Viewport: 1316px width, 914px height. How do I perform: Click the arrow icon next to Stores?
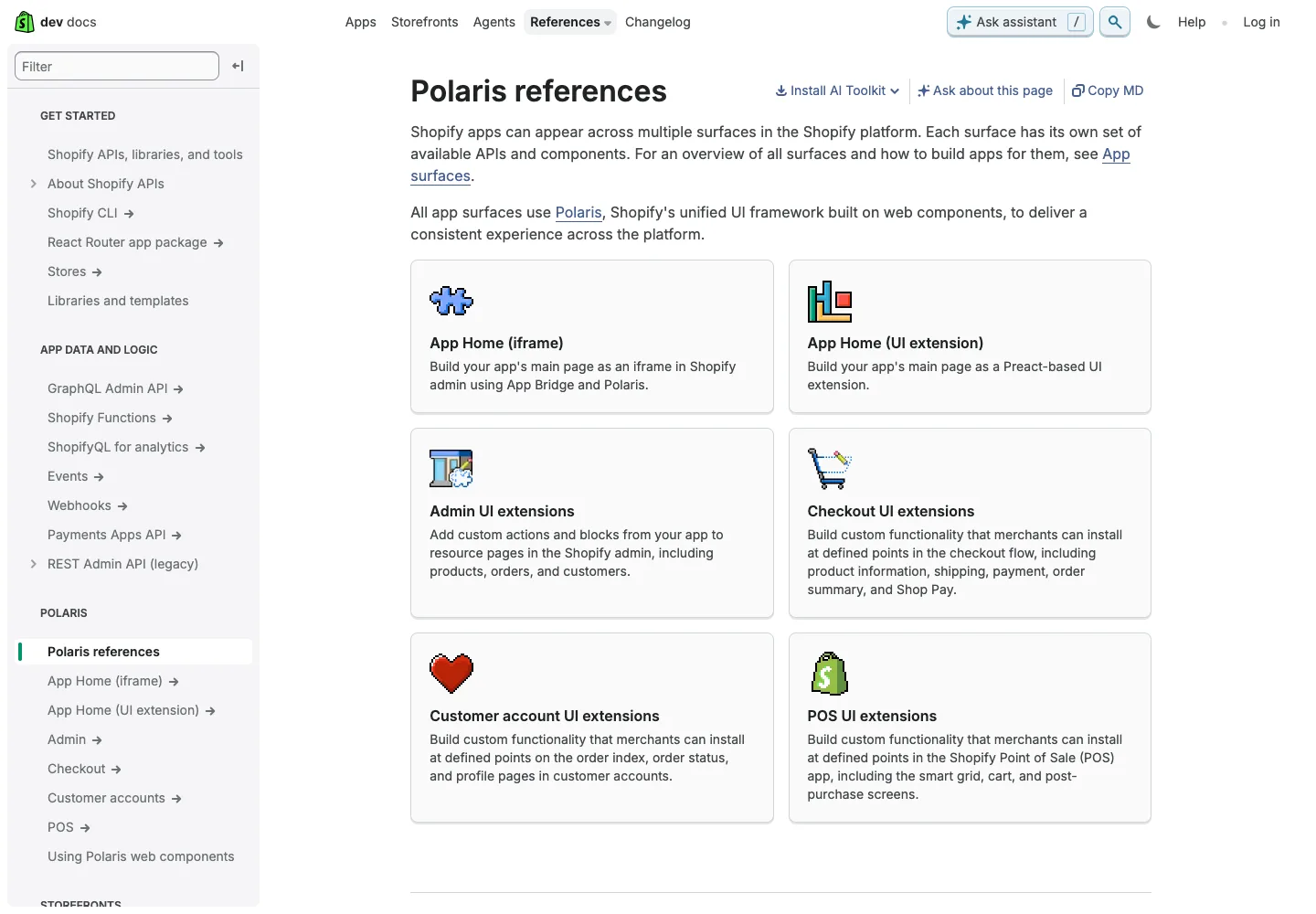(x=97, y=272)
